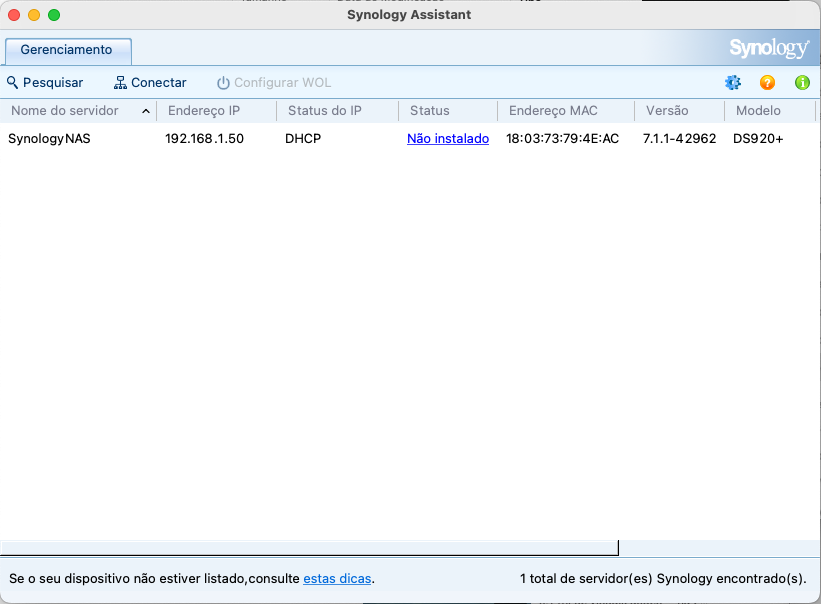Image resolution: width=821 pixels, height=604 pixels.
Task: Click the Configurar WOL power icon
Action: coord(223,83)
